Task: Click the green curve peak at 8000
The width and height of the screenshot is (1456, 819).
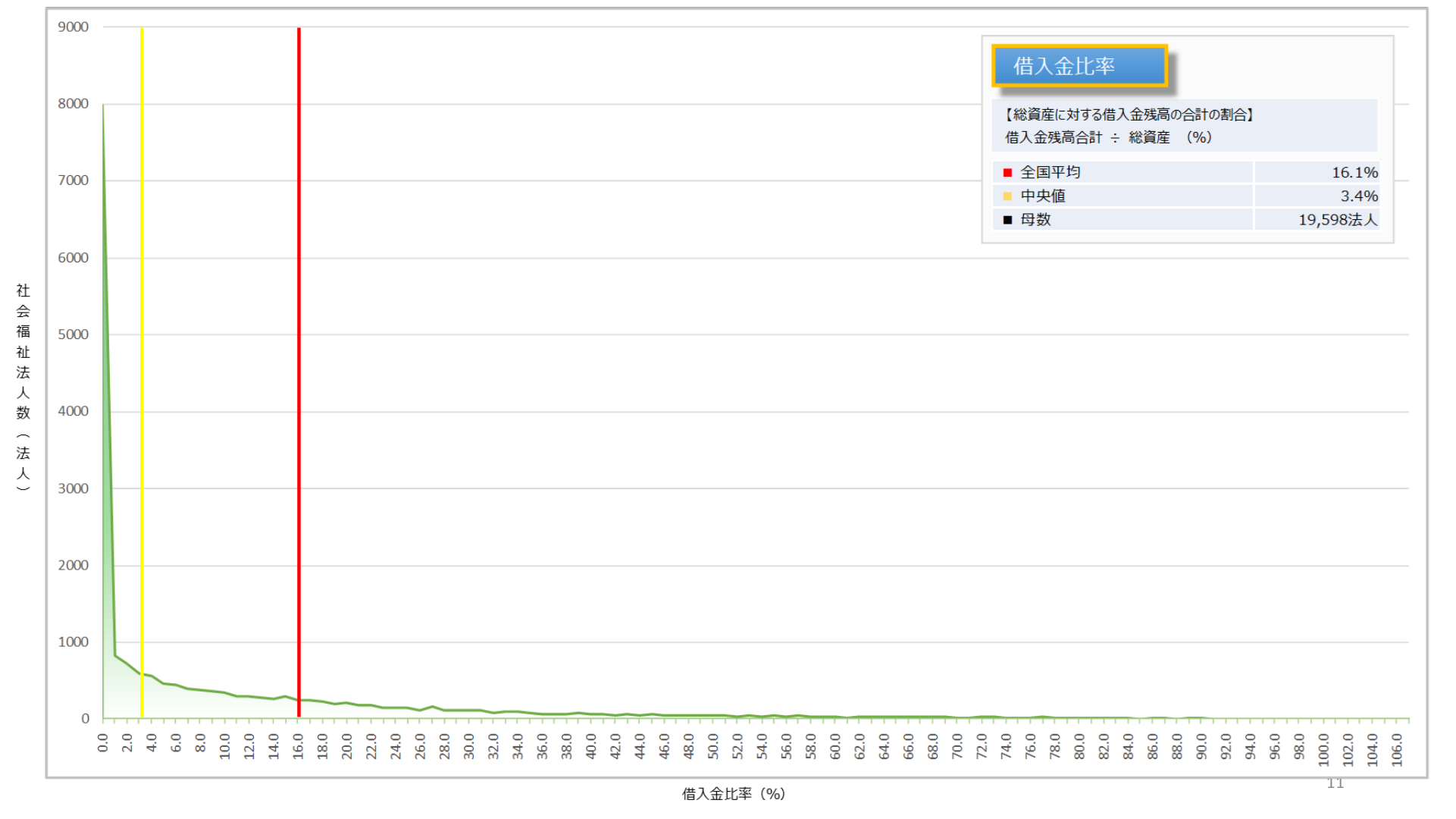Action: pos(104,106)
